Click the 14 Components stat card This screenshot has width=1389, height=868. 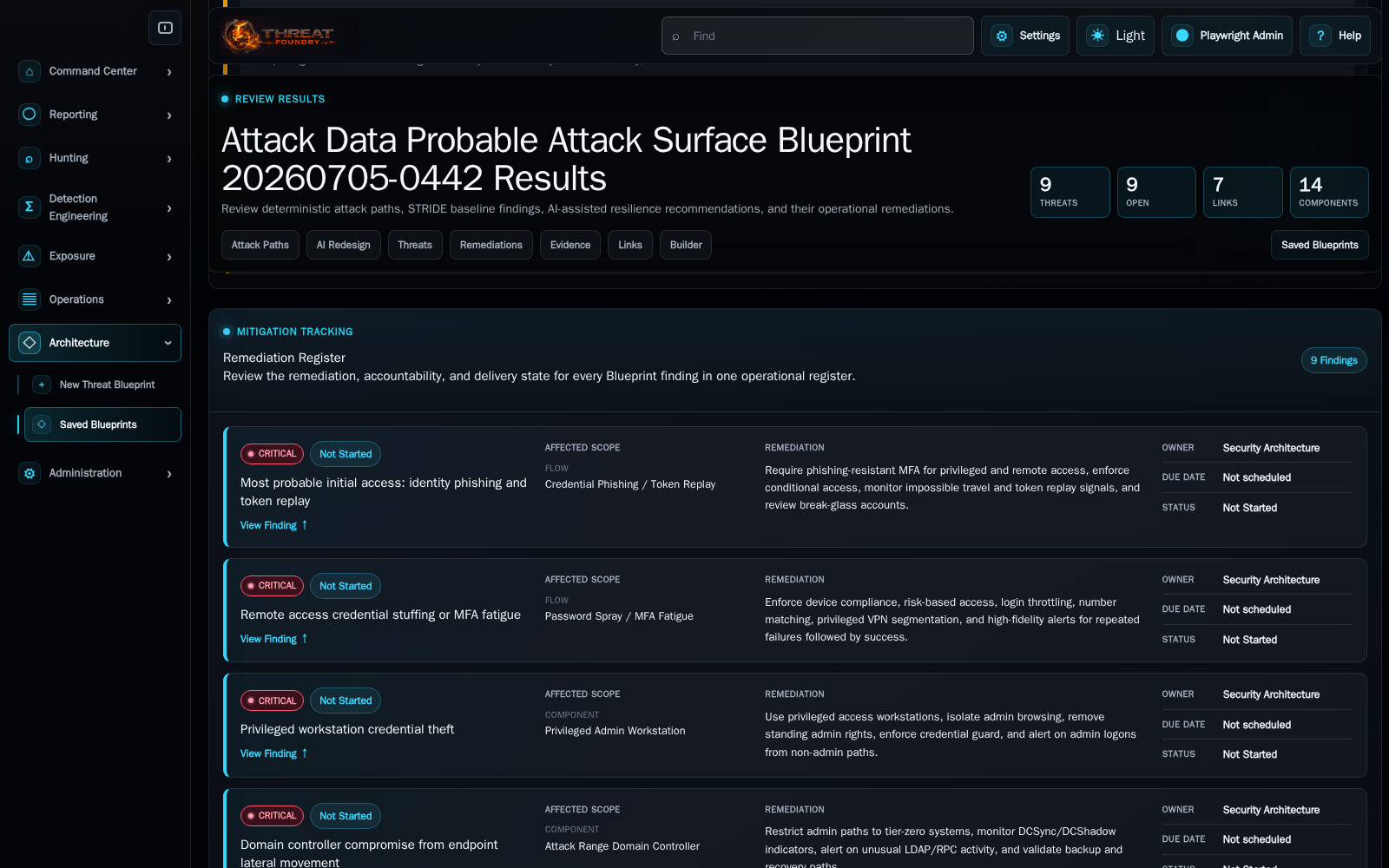click(1329, 192)
